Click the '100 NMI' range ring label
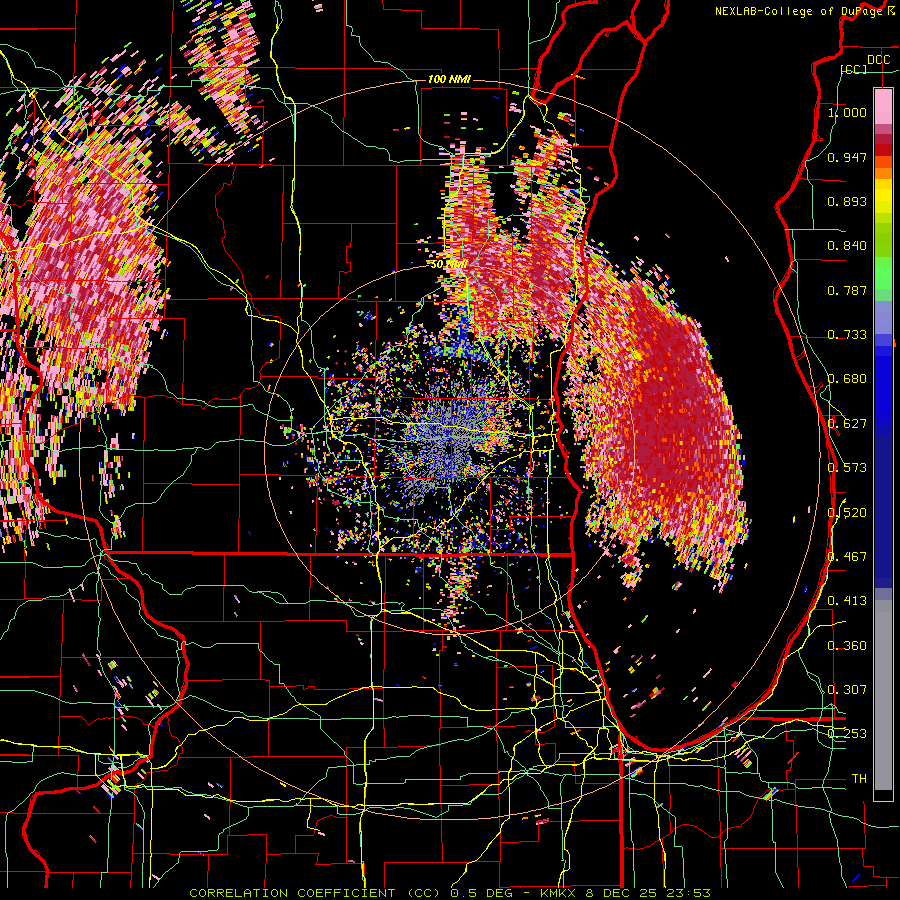900x900 pixels. (x=449, y=79)
